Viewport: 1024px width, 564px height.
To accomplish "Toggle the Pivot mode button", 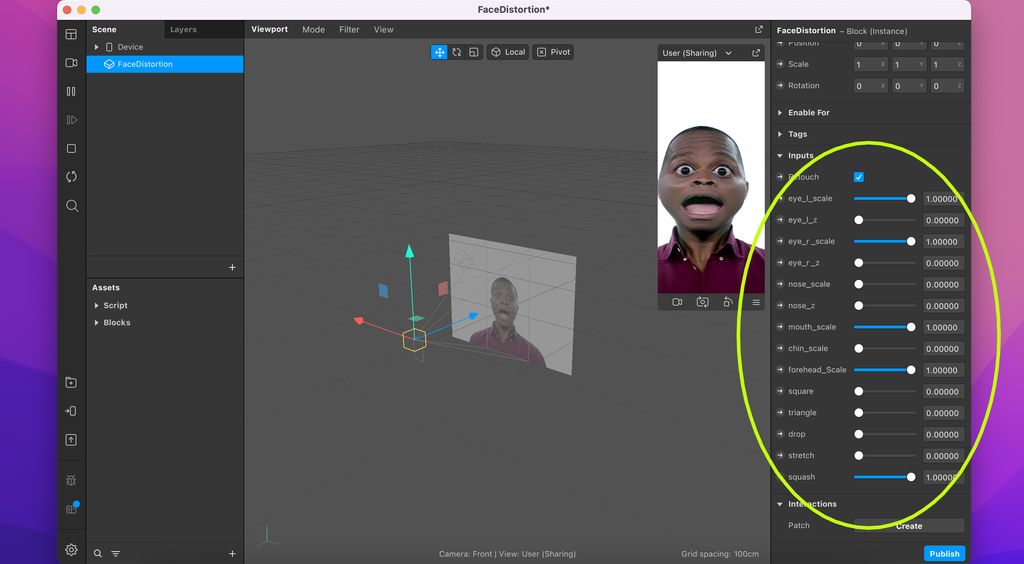I will pos(553,52).
